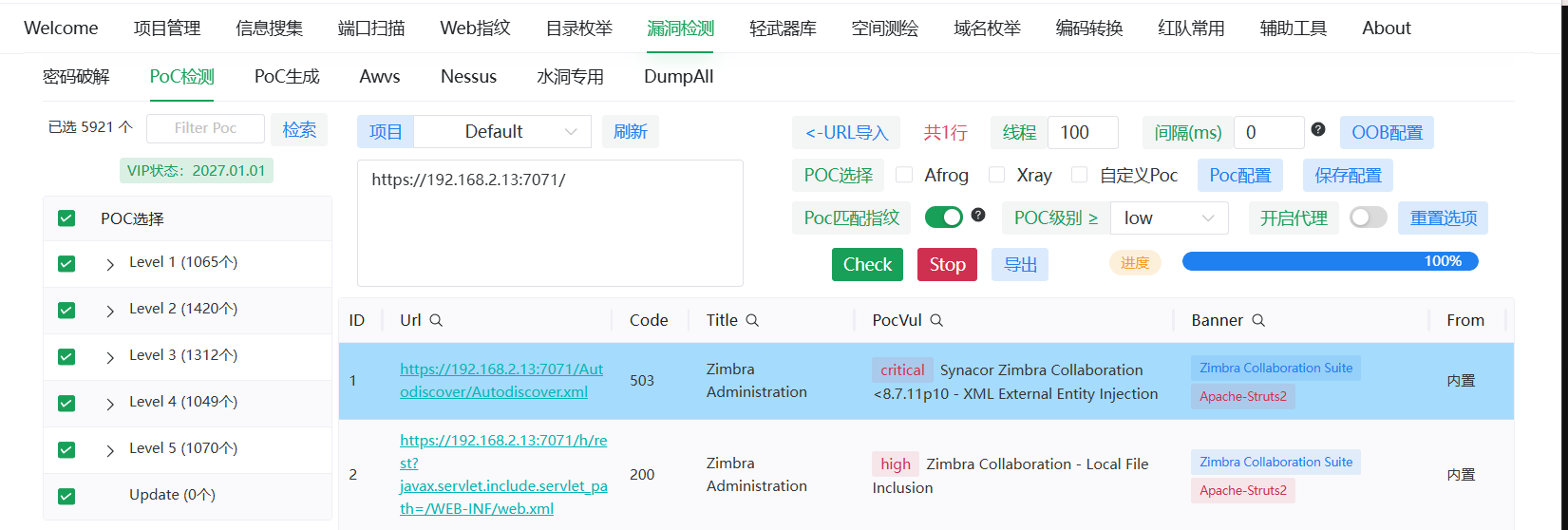
Task: Click the help icon next to interval field
Action: click(x=1318, y=129)
